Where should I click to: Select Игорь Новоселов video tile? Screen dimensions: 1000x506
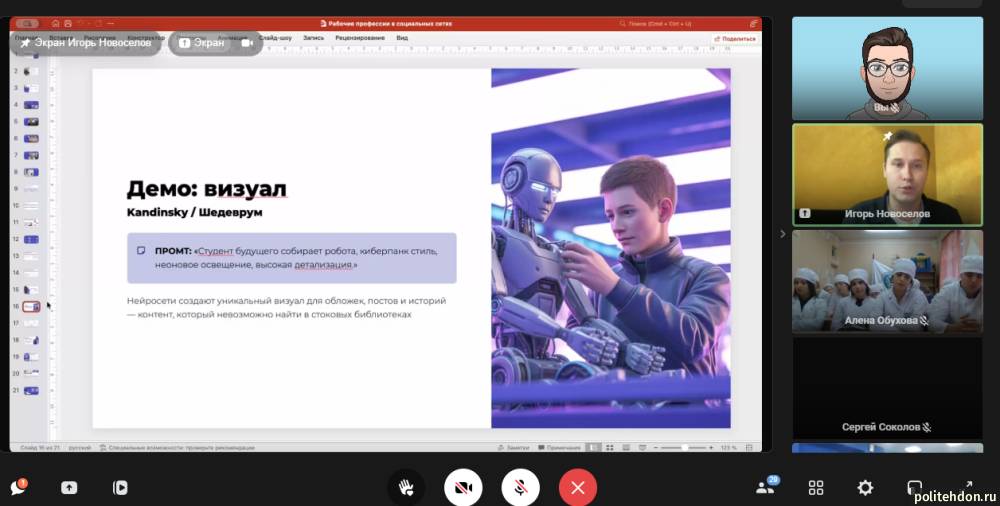tap(873, 174)
